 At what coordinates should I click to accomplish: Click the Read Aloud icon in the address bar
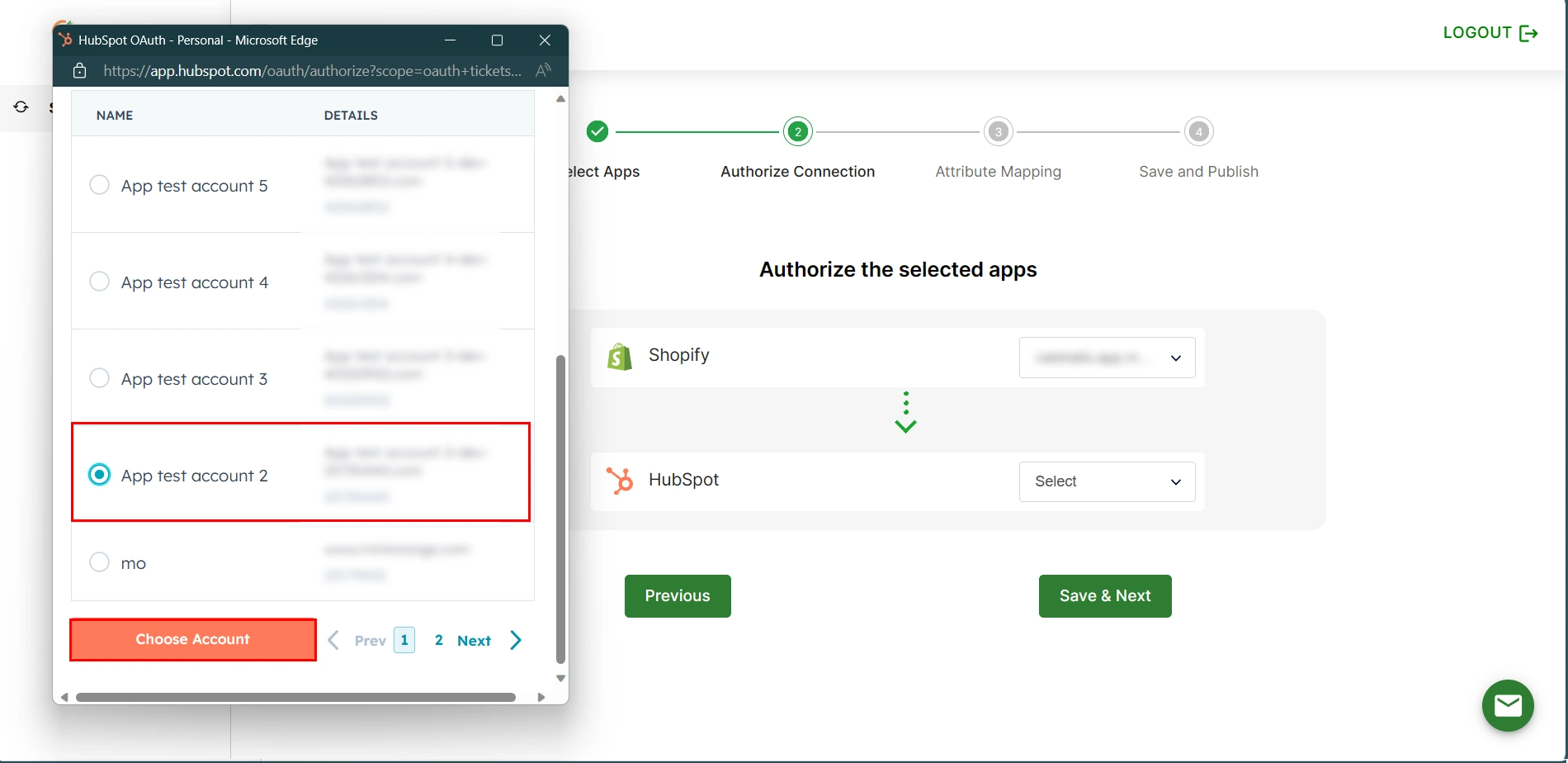543,71
